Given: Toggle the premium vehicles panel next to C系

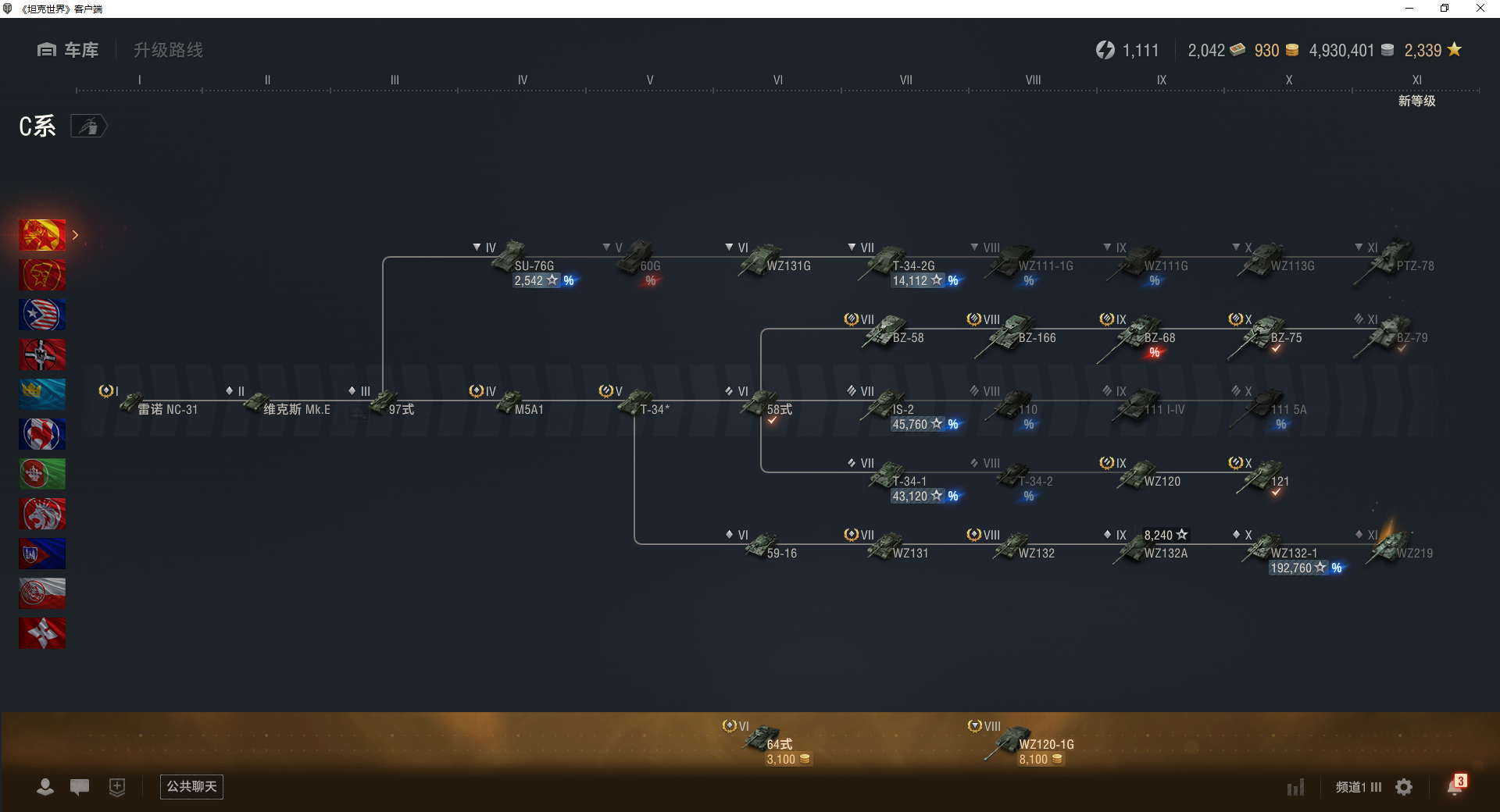Looking at the screenshot, I should point(88,126).
